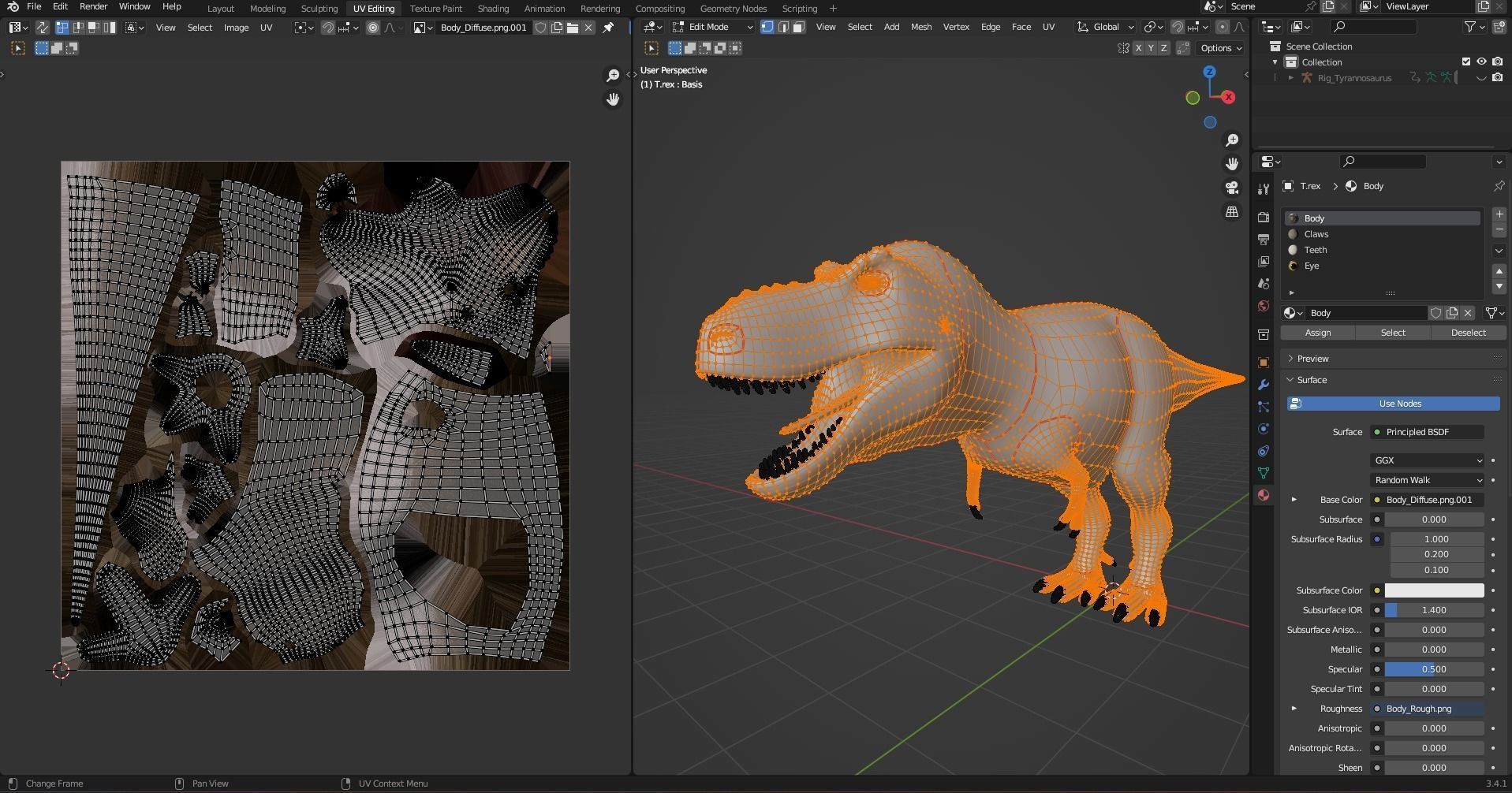Click the Deselect material button
Viewport: 1512px width, 793px height.
click(x=1468, y=333)
